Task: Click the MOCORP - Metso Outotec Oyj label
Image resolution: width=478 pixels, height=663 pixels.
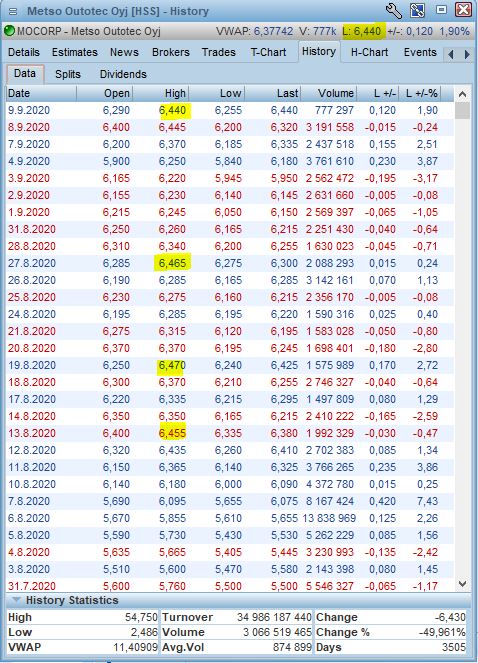Action: coord(89,31)
